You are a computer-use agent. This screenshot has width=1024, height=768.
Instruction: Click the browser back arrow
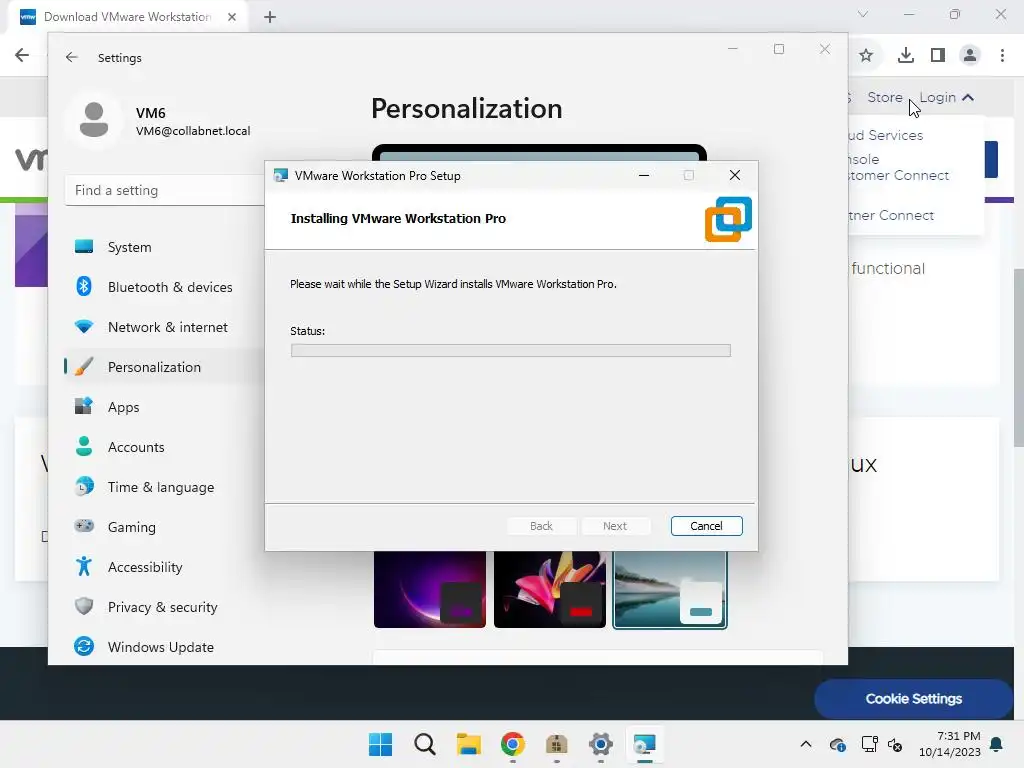pyautogui.click(x=22, y=55)
